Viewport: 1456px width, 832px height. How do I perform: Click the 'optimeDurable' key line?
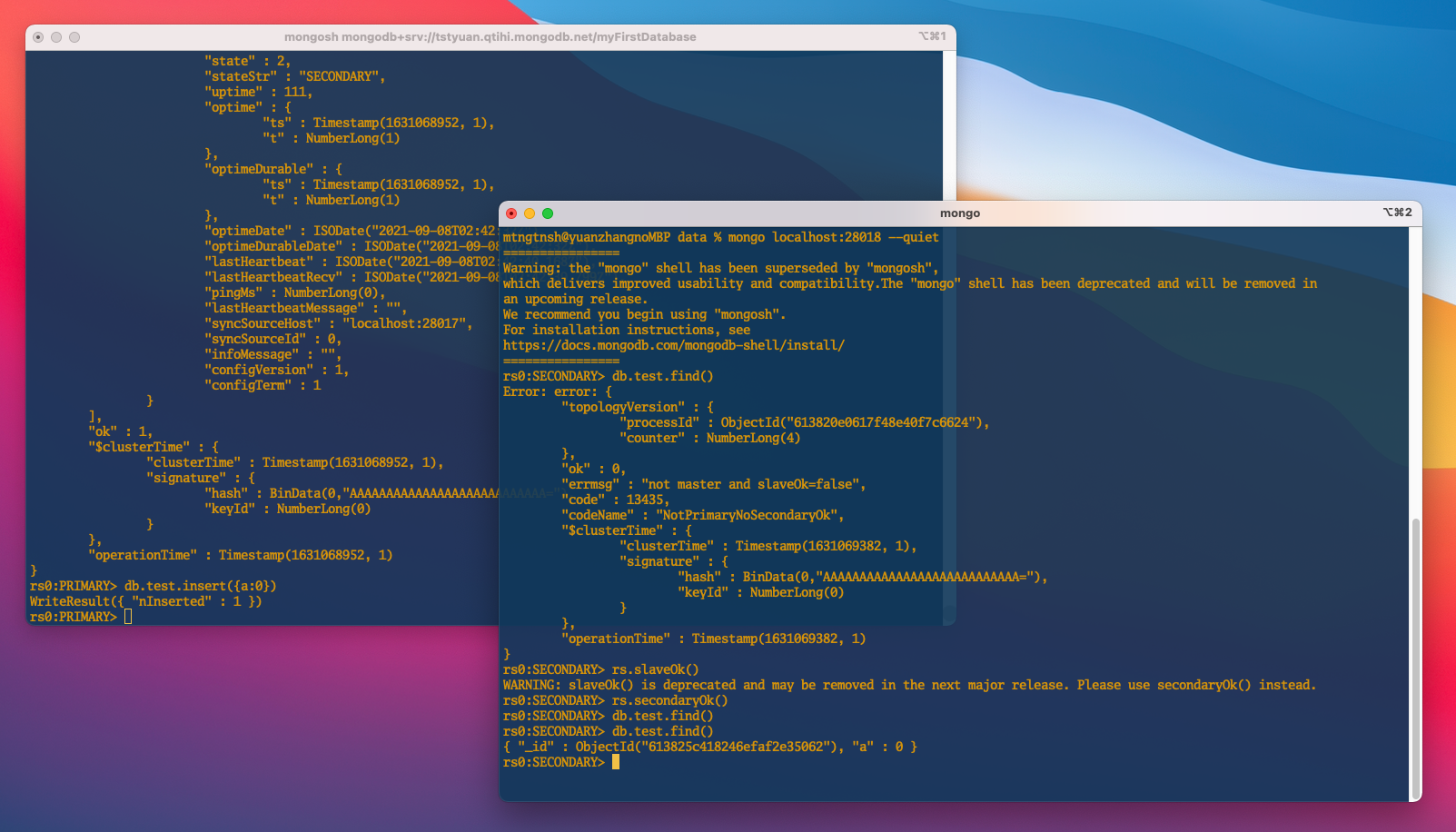pyautogui.click(x=273, y=169)
